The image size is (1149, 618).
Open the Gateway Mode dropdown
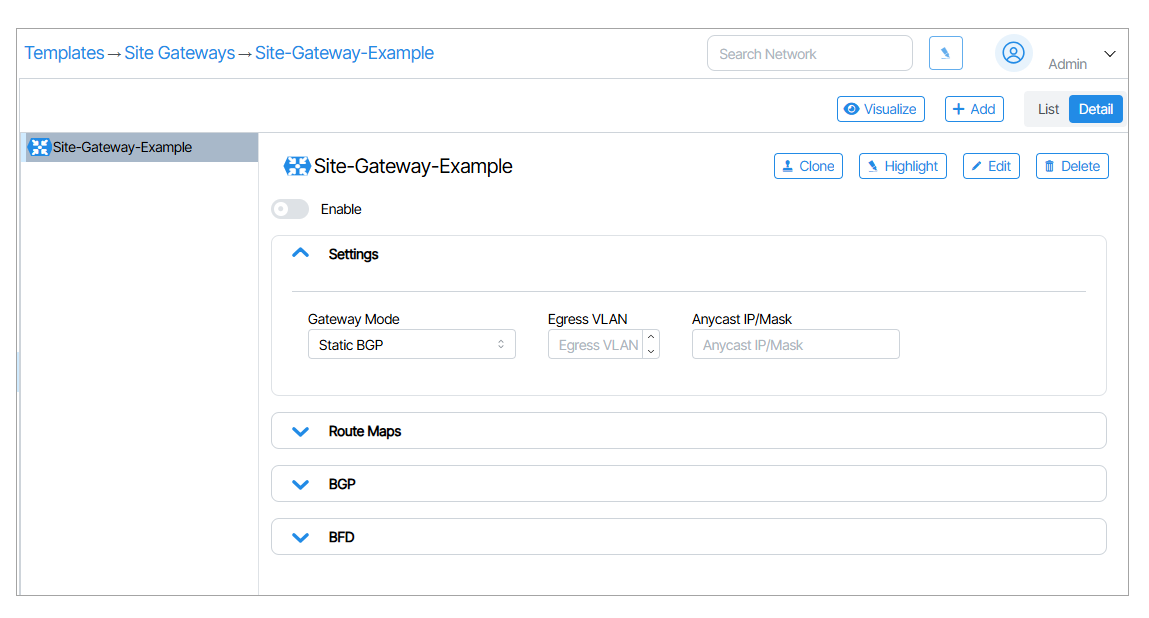[411, 345]
